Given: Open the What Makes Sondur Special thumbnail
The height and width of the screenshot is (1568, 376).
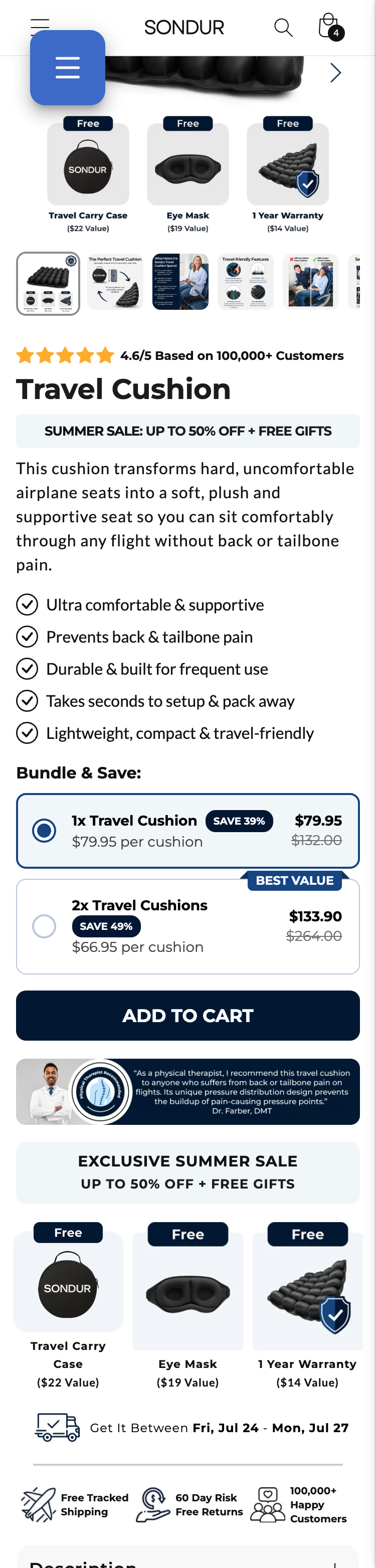Looking at the screenshot, I should [180, 282].
